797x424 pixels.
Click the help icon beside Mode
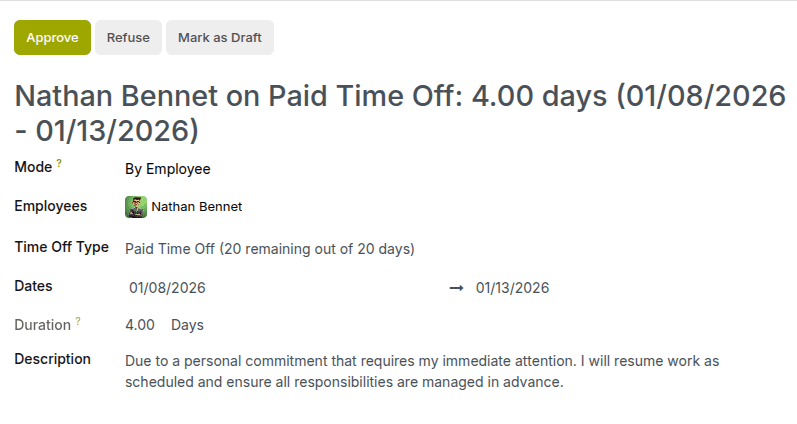[59, 163]
